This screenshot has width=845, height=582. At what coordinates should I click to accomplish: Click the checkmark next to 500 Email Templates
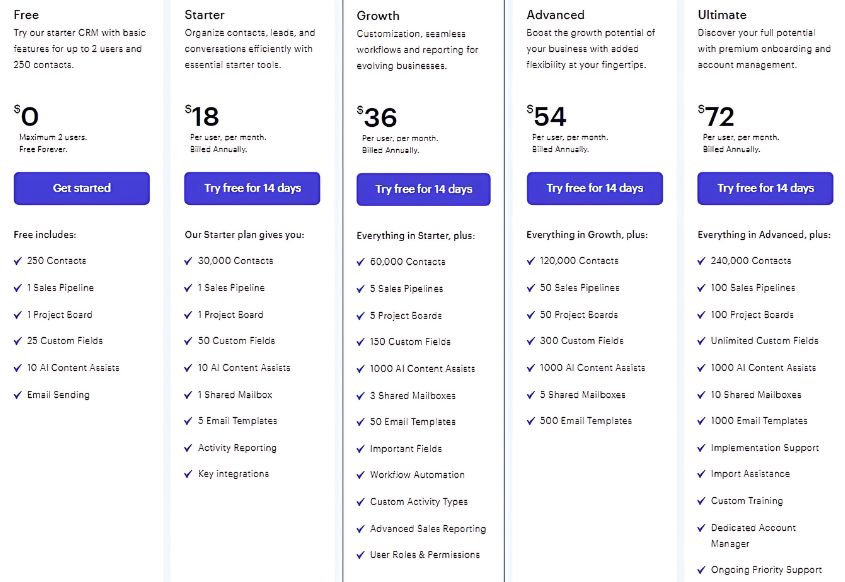click(532, 421)
